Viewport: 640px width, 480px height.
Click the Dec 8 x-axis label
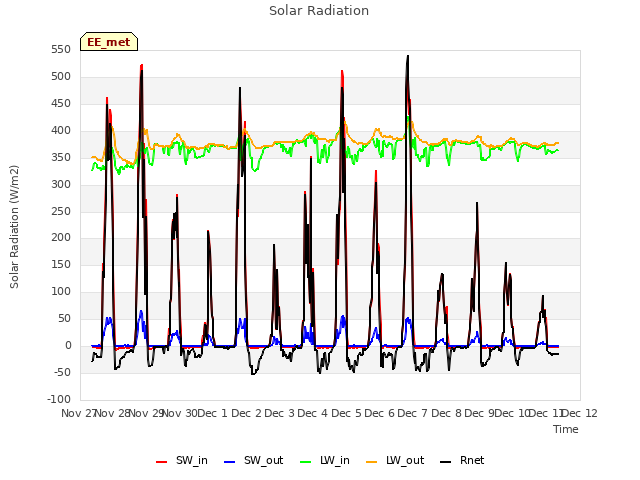pos(446,413)
